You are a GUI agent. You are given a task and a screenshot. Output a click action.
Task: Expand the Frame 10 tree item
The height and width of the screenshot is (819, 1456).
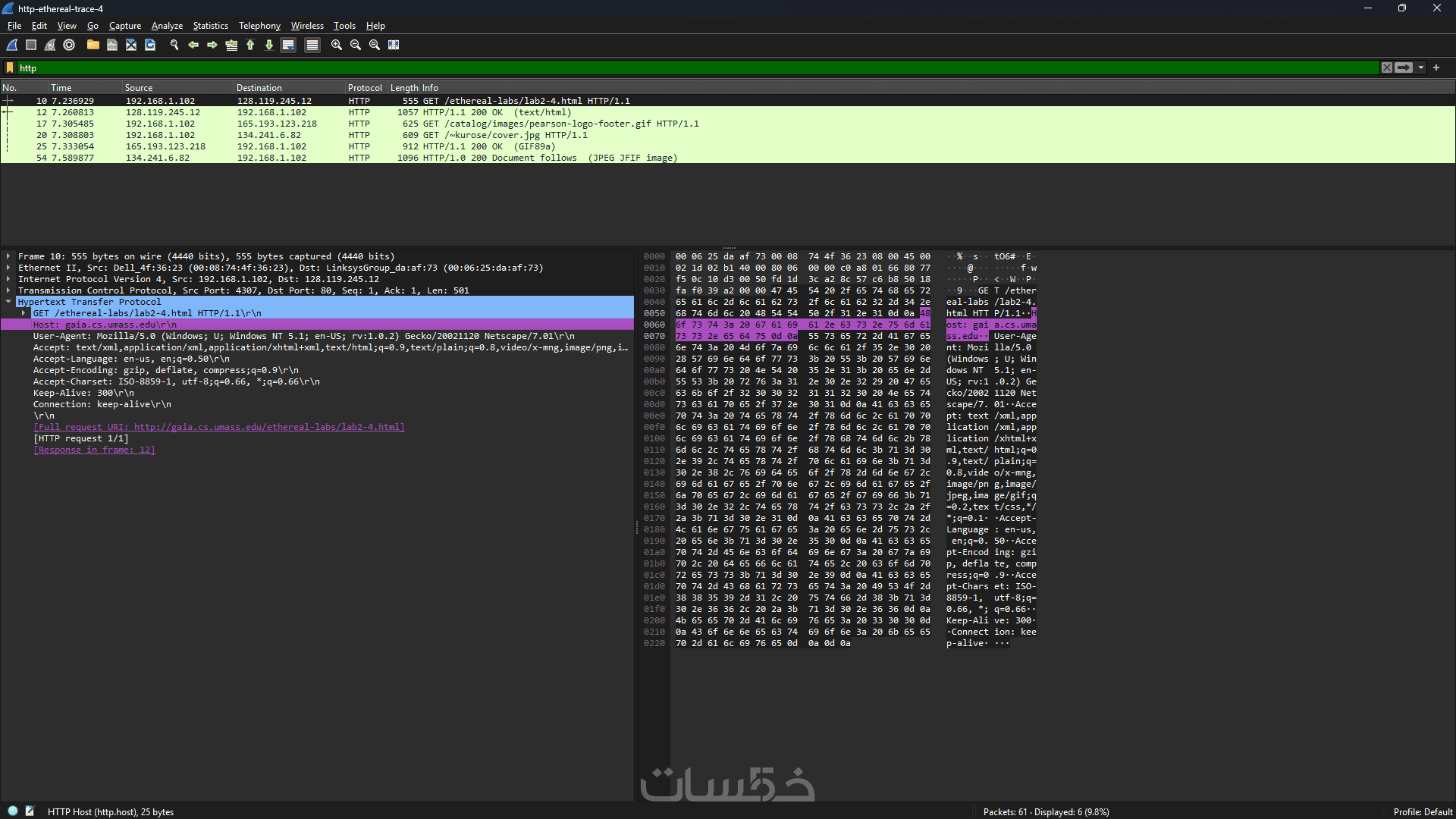(8, 256)
